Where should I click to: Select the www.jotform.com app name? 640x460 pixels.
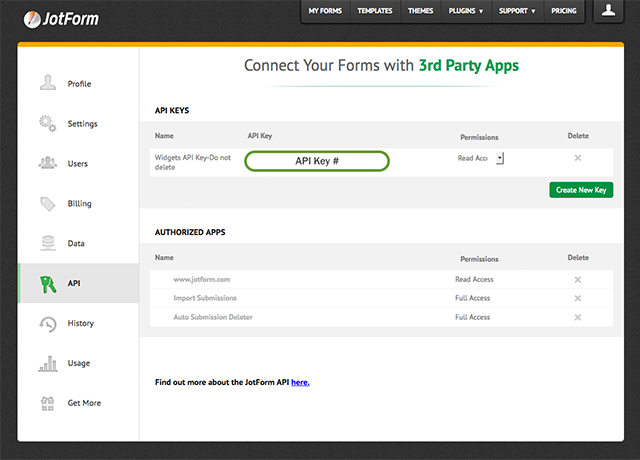(202, 280)
